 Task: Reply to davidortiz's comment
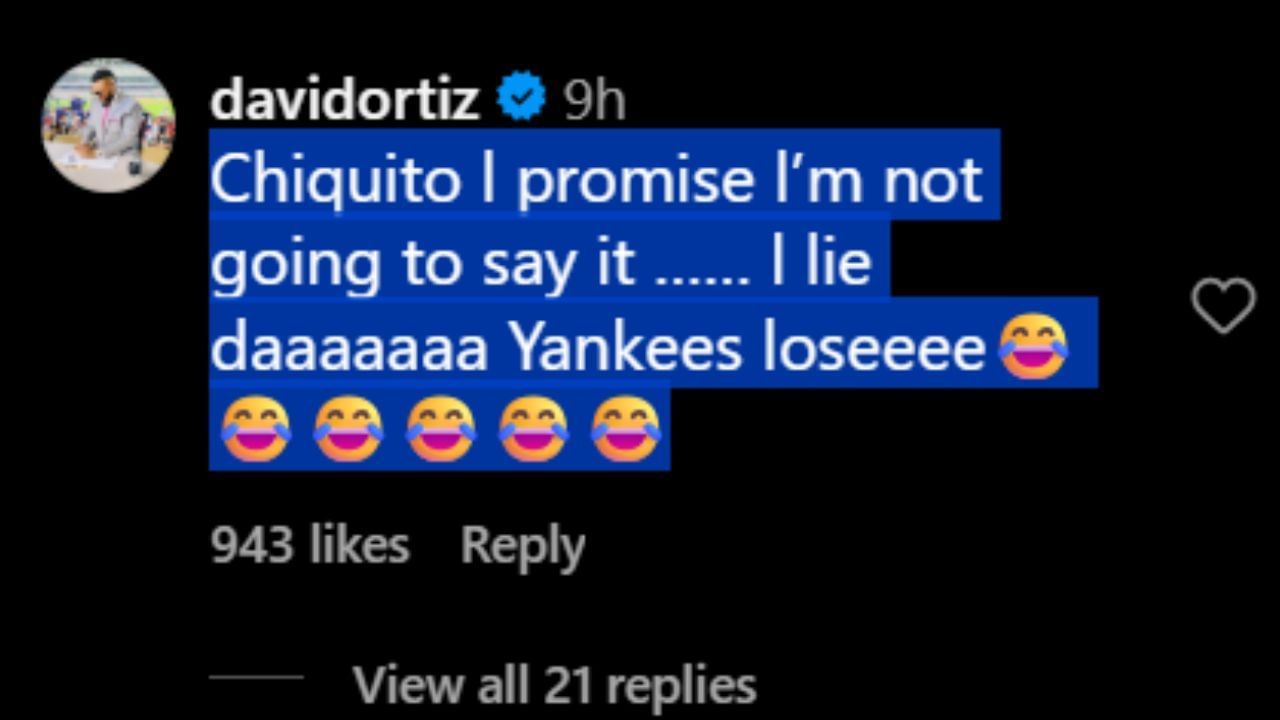coord(522,546)
